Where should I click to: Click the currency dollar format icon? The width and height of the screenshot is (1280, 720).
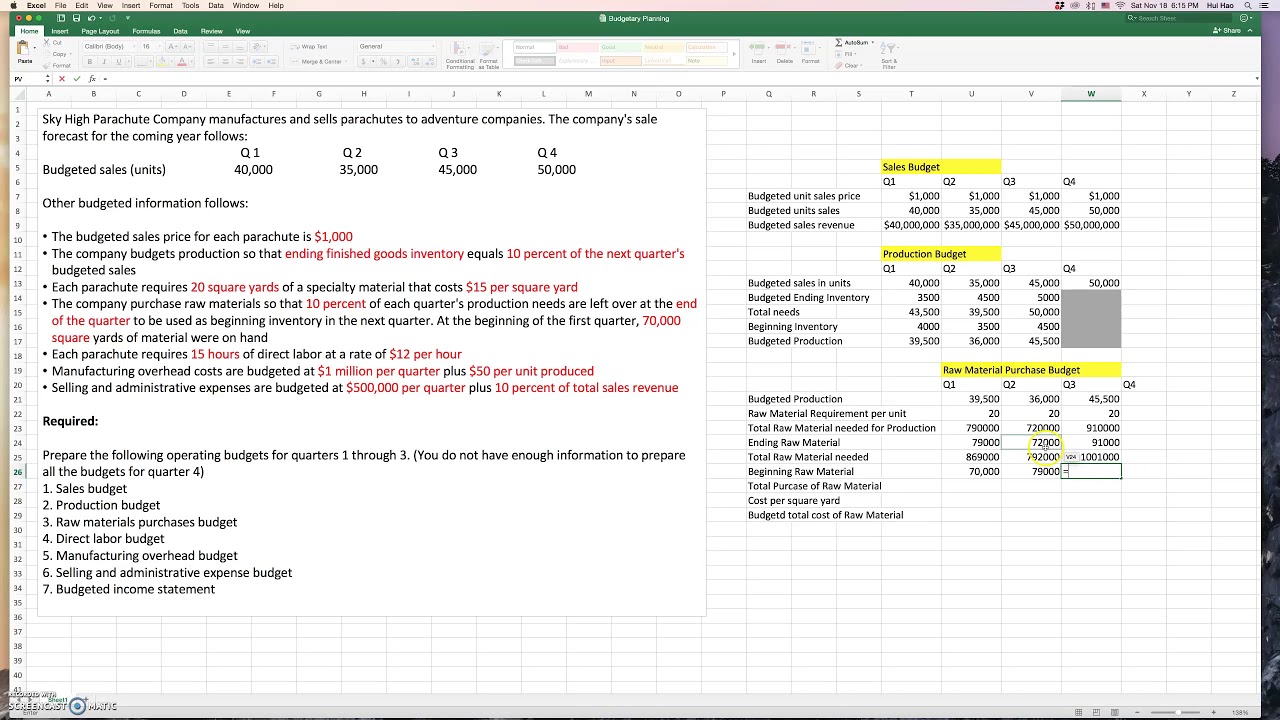(364, 62)
